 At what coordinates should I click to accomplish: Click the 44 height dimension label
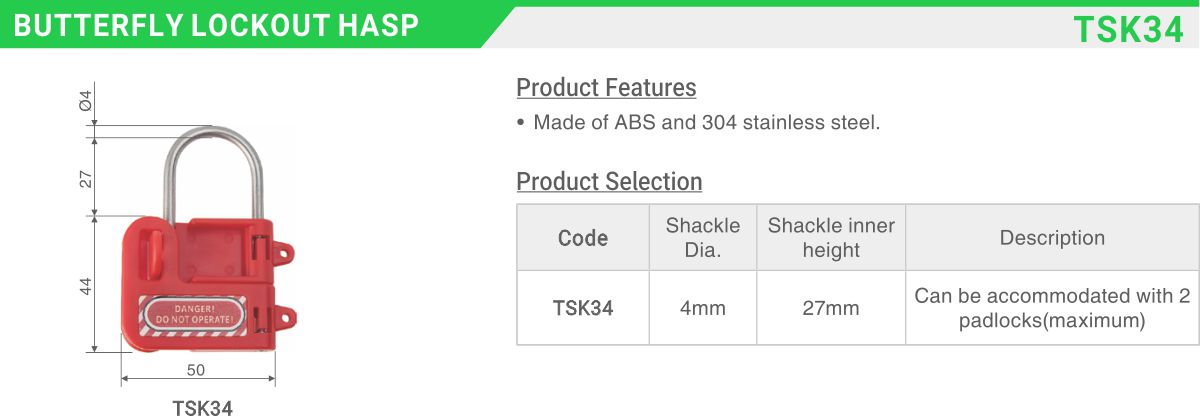point(87,285)
